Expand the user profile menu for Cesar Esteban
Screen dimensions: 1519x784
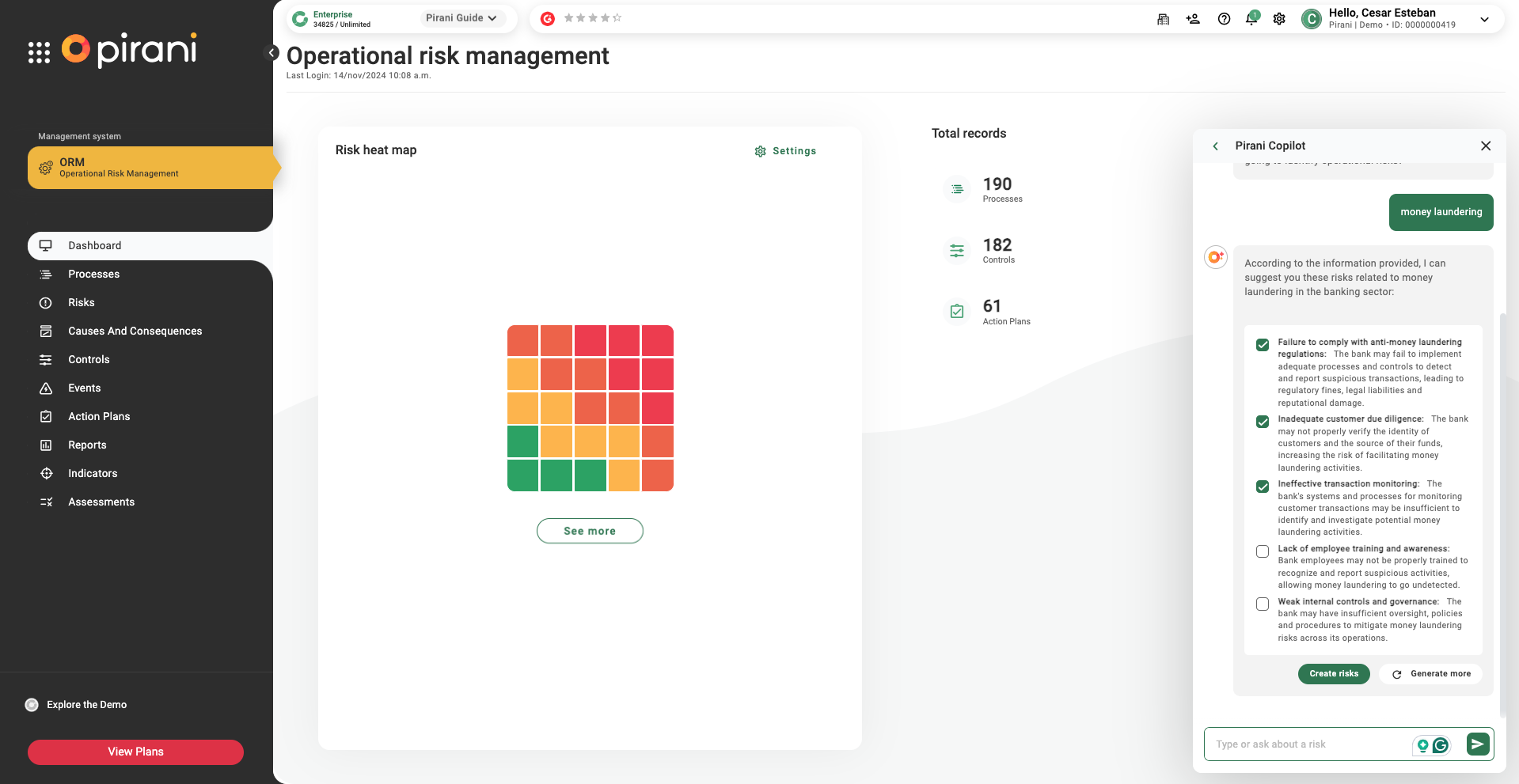click(1485, 18)
